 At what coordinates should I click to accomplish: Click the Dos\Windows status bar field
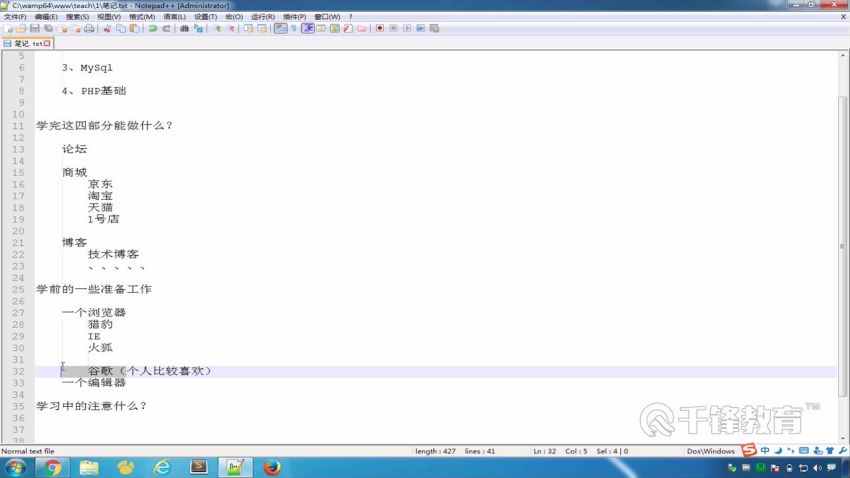point(711,451)
